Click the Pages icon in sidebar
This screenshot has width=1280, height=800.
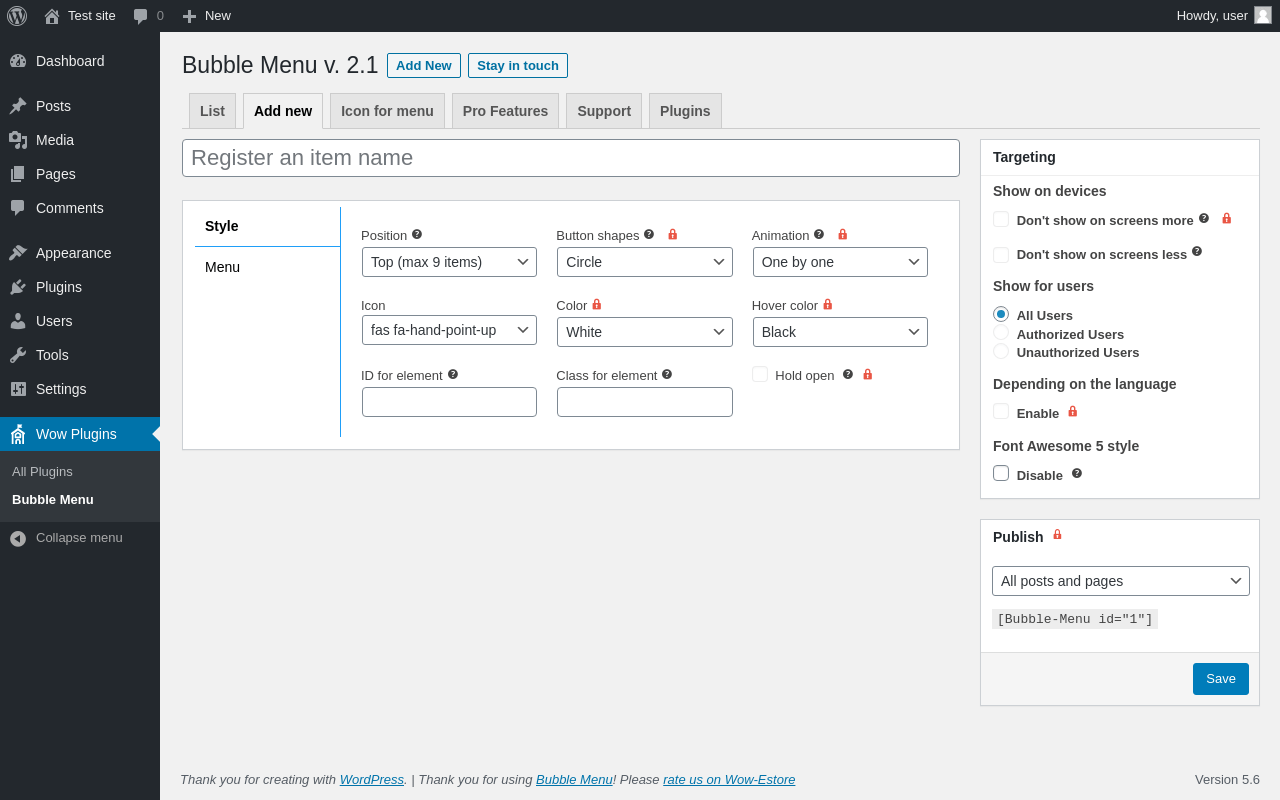[18, 174]
